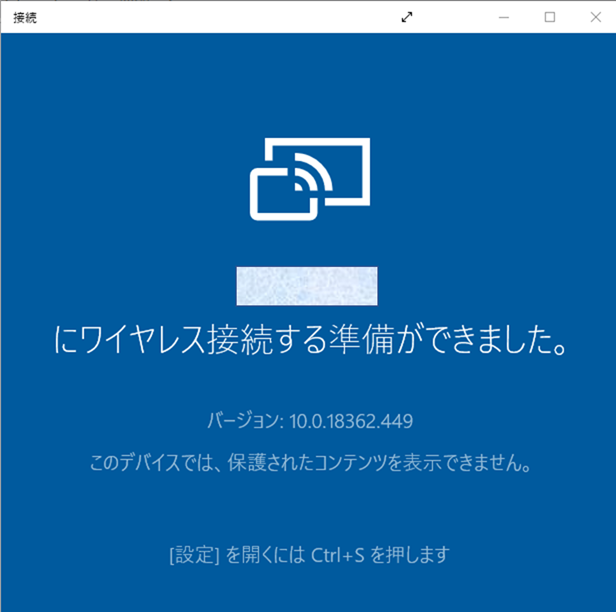Click the 'このデバイスでは、保護されたコンテンツを表示できません。' message
616x612 pixels.
click(x=310, y=462)
